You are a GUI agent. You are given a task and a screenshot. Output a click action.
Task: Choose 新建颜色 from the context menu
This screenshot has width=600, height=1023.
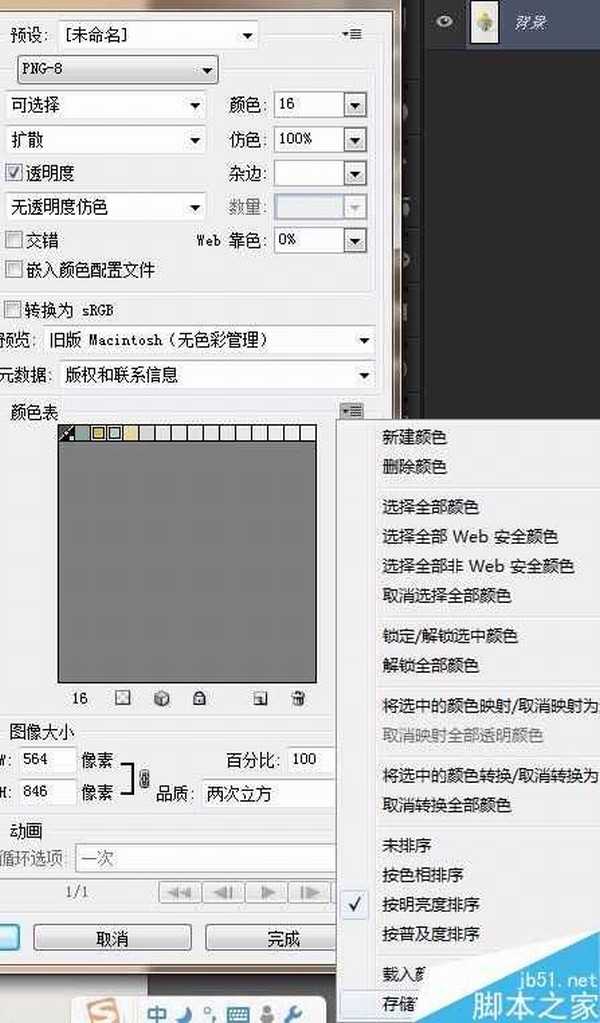point(414,437)
